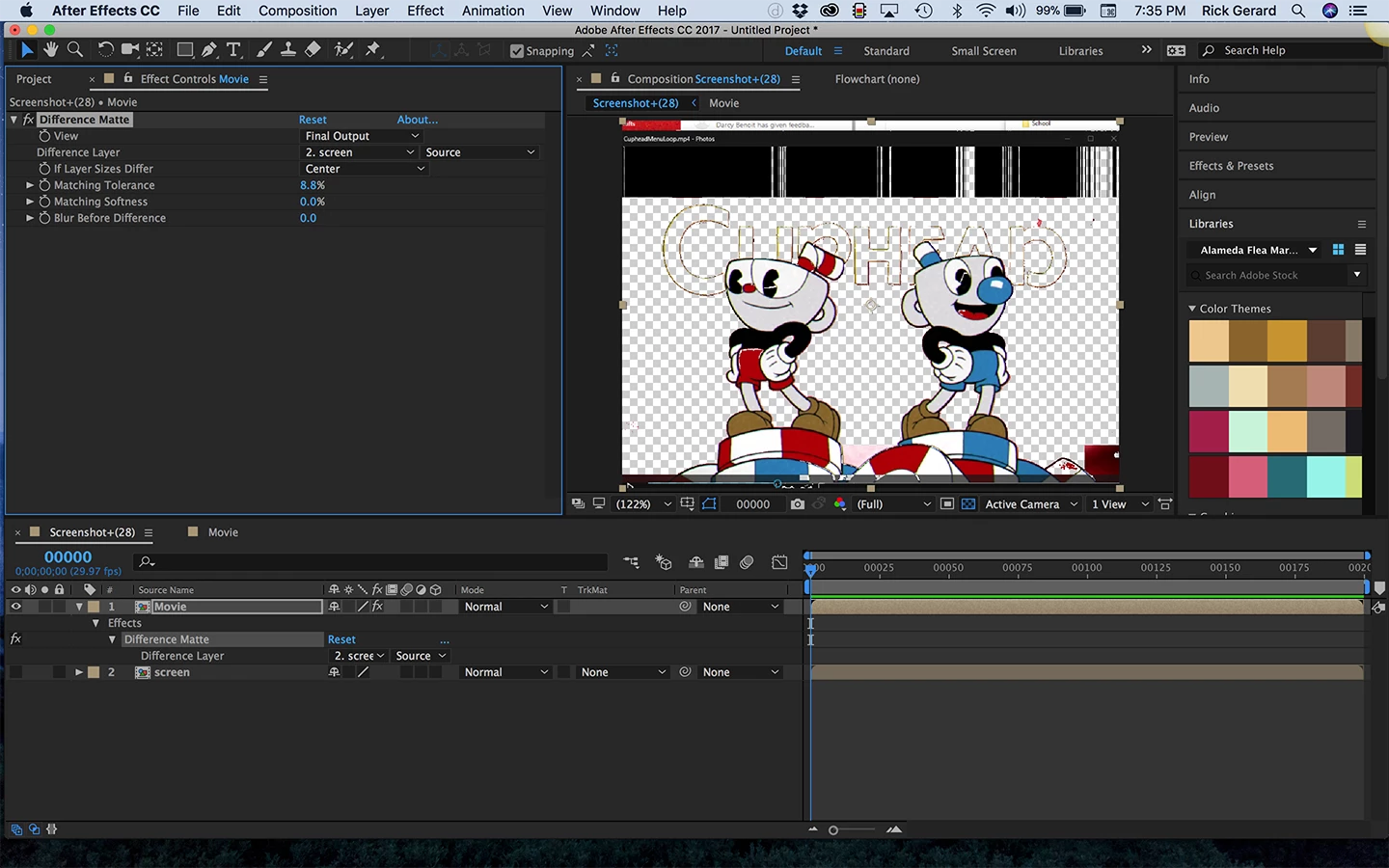Image resolution: width=1389 pixels, height=868 pixels.
Task: Expand the screen layer twirl arrow
Action: coord(79,672)
